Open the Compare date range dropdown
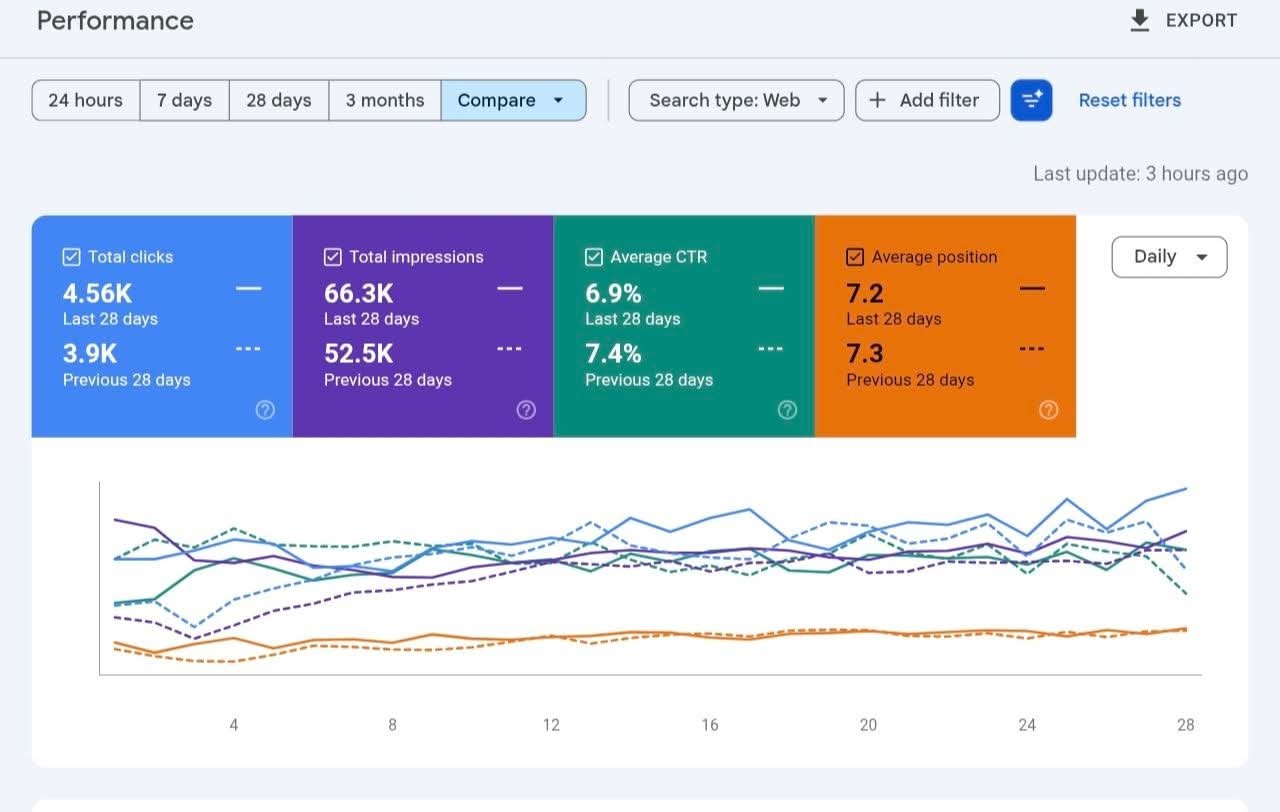Image resolution: width=1280 pixels, height=812 pixels. 513,100
